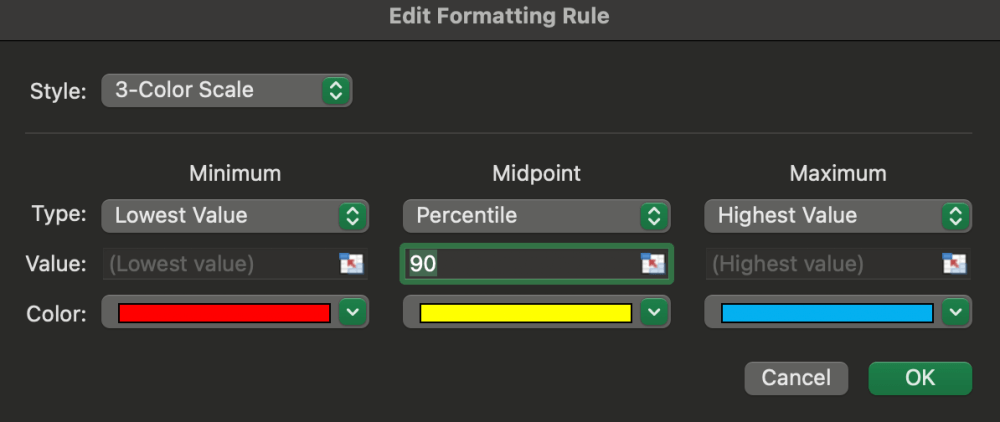Viewport: 1000px width, 422px height.
Task: Open the Style 3-Color Scale dropdown
Action: pos(226,90)
